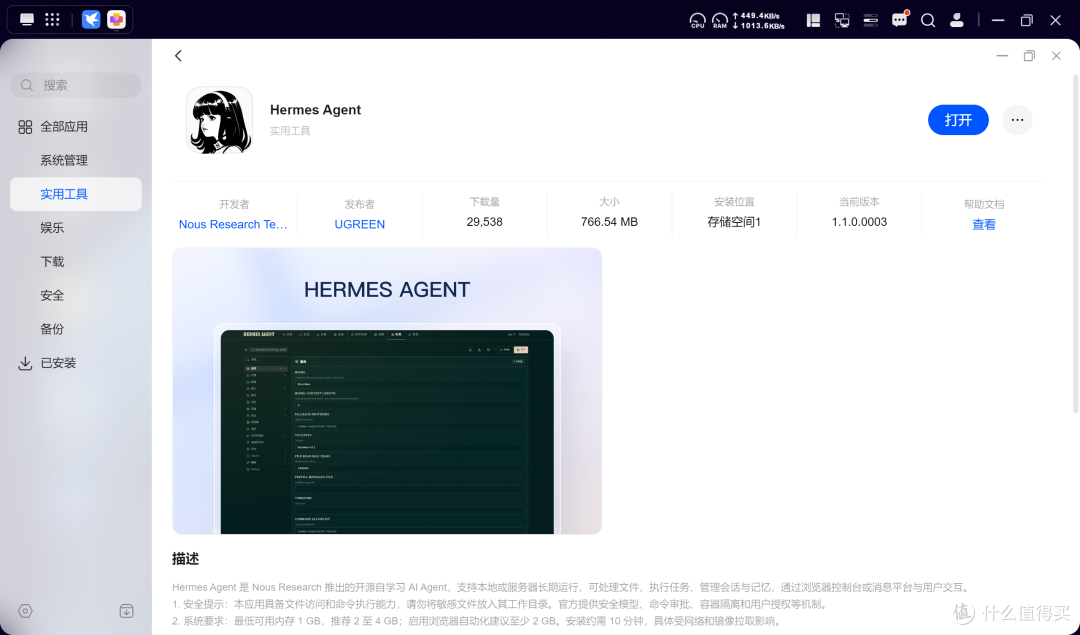The image size is (1080, 635).
Task: Select the 娱乐 category
Action: pos(76,228)
